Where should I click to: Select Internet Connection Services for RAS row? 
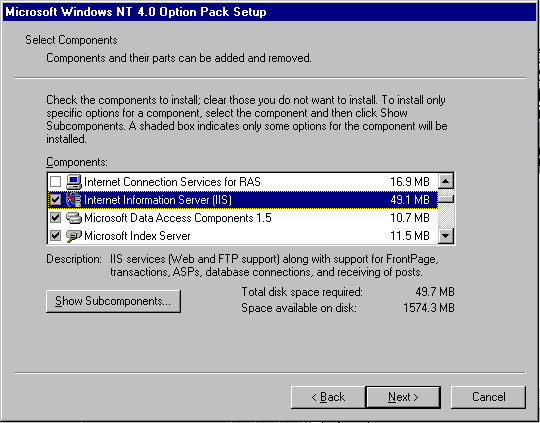[242, 182]
